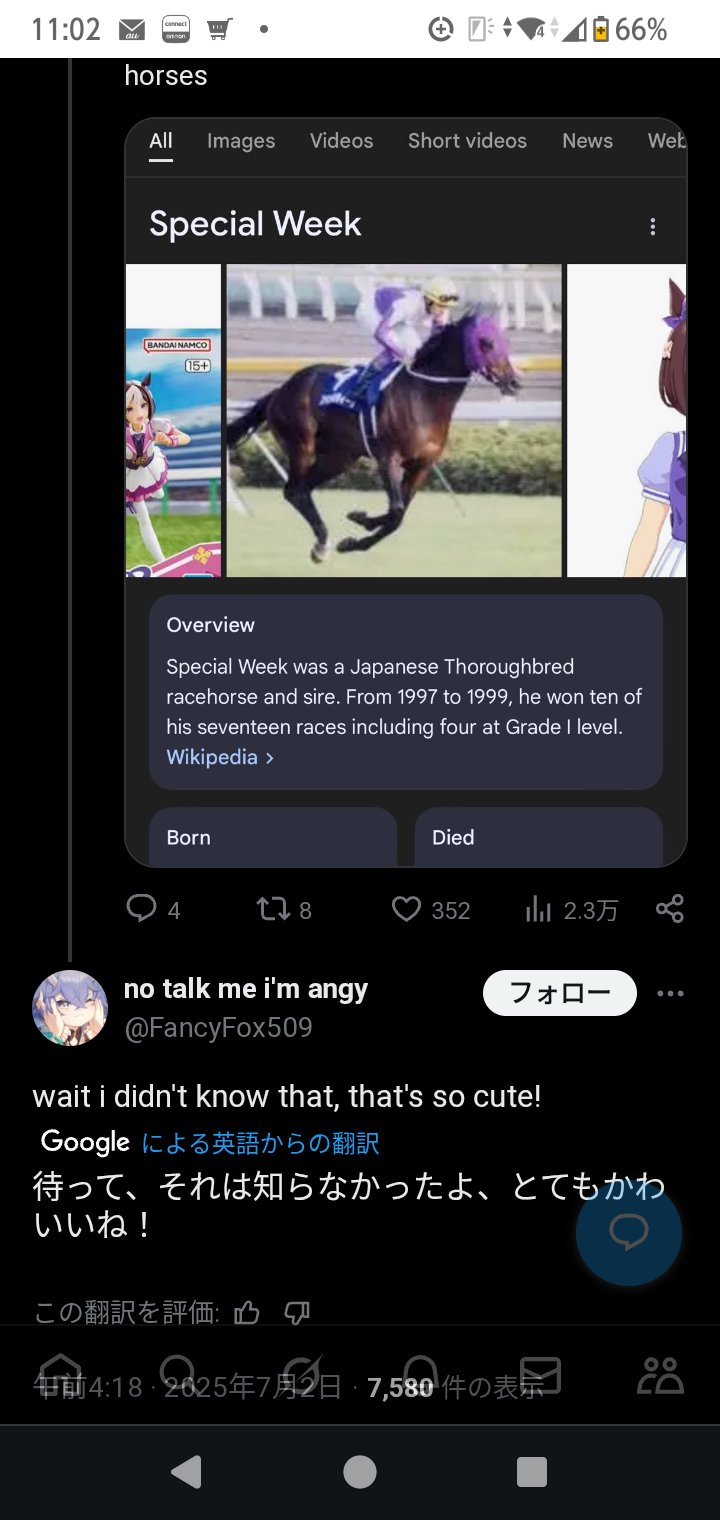Tap the Android back navigation button
The width and height of the screenshot is (720, 1520).
[x=186, y=1472]
